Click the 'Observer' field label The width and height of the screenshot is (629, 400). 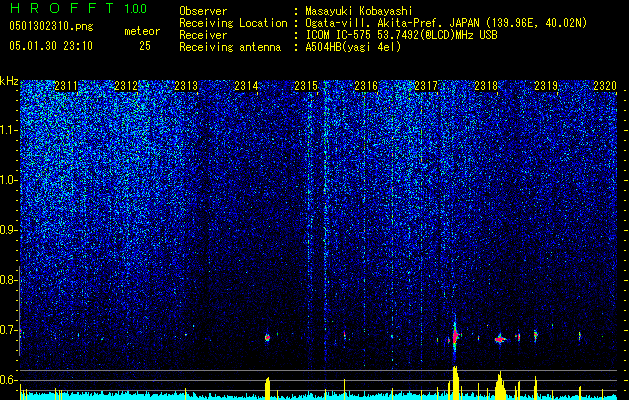pos(203,11)
